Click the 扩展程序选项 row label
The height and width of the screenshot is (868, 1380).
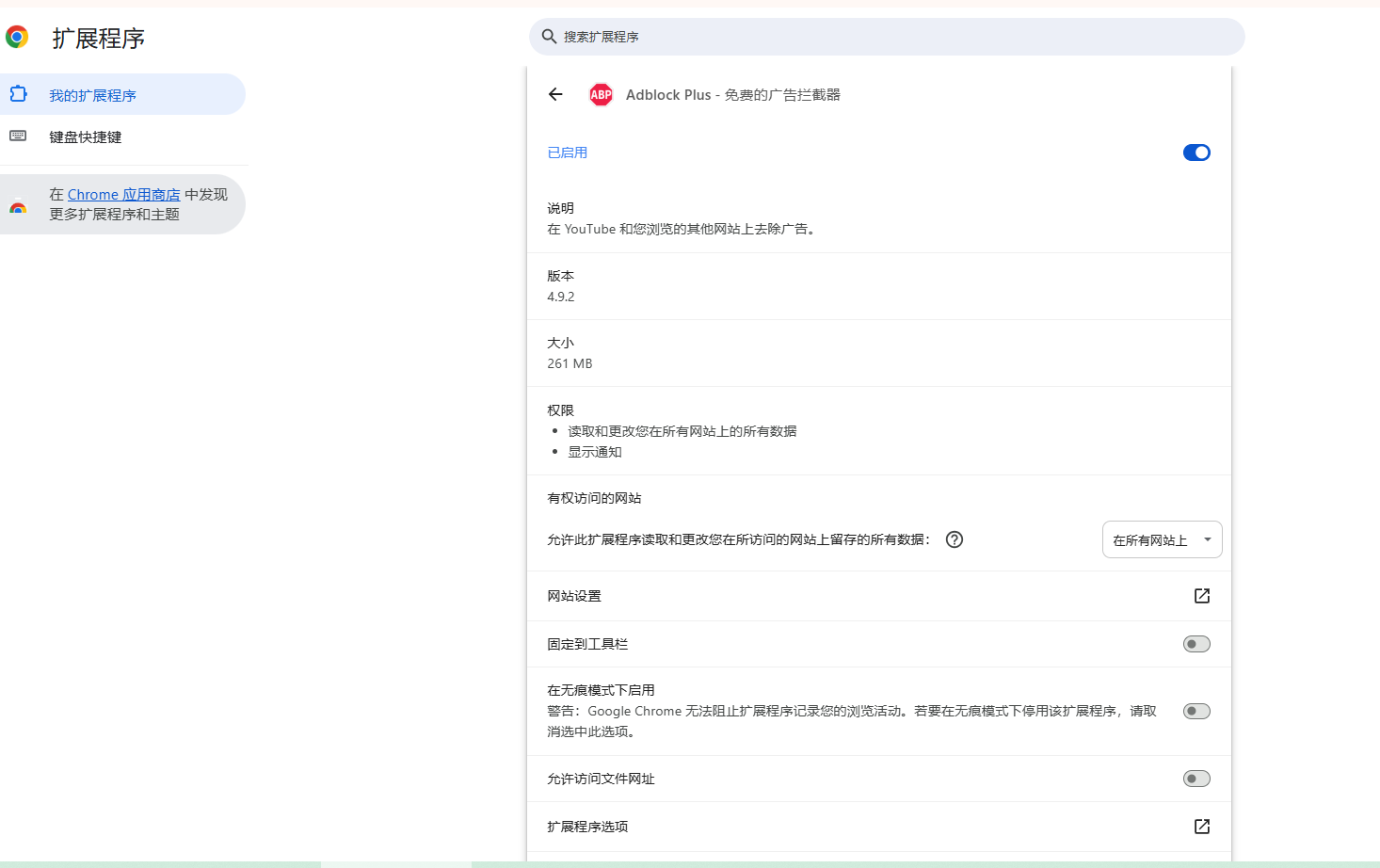click(x=587, y=827)
